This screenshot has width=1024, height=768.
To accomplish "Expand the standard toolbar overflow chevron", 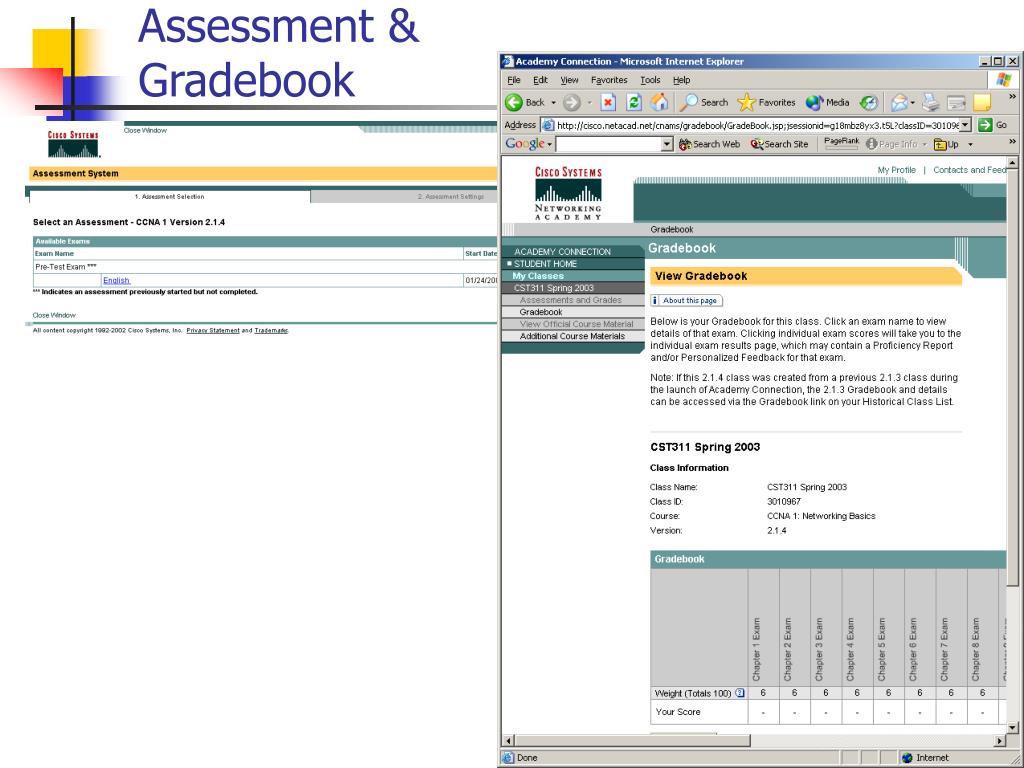I will coord(1012,97).
